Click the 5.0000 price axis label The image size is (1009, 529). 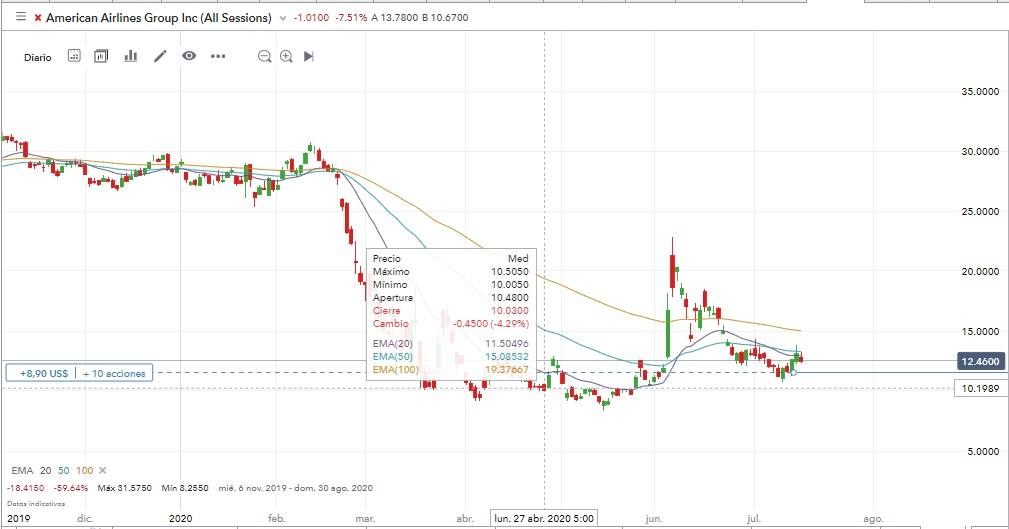(x=983, y=451)
